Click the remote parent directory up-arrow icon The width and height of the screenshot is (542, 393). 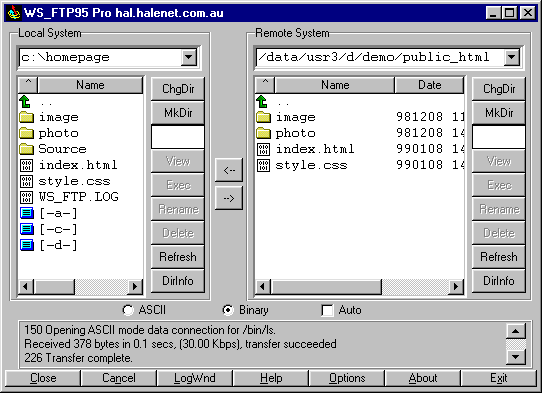pos(262,102)
